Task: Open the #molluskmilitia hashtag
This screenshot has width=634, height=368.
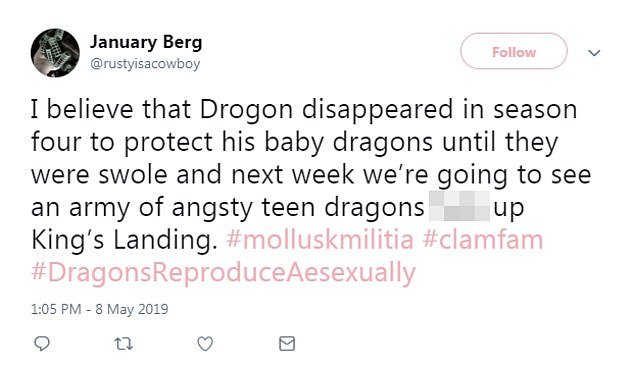Action: pos(320,239)
